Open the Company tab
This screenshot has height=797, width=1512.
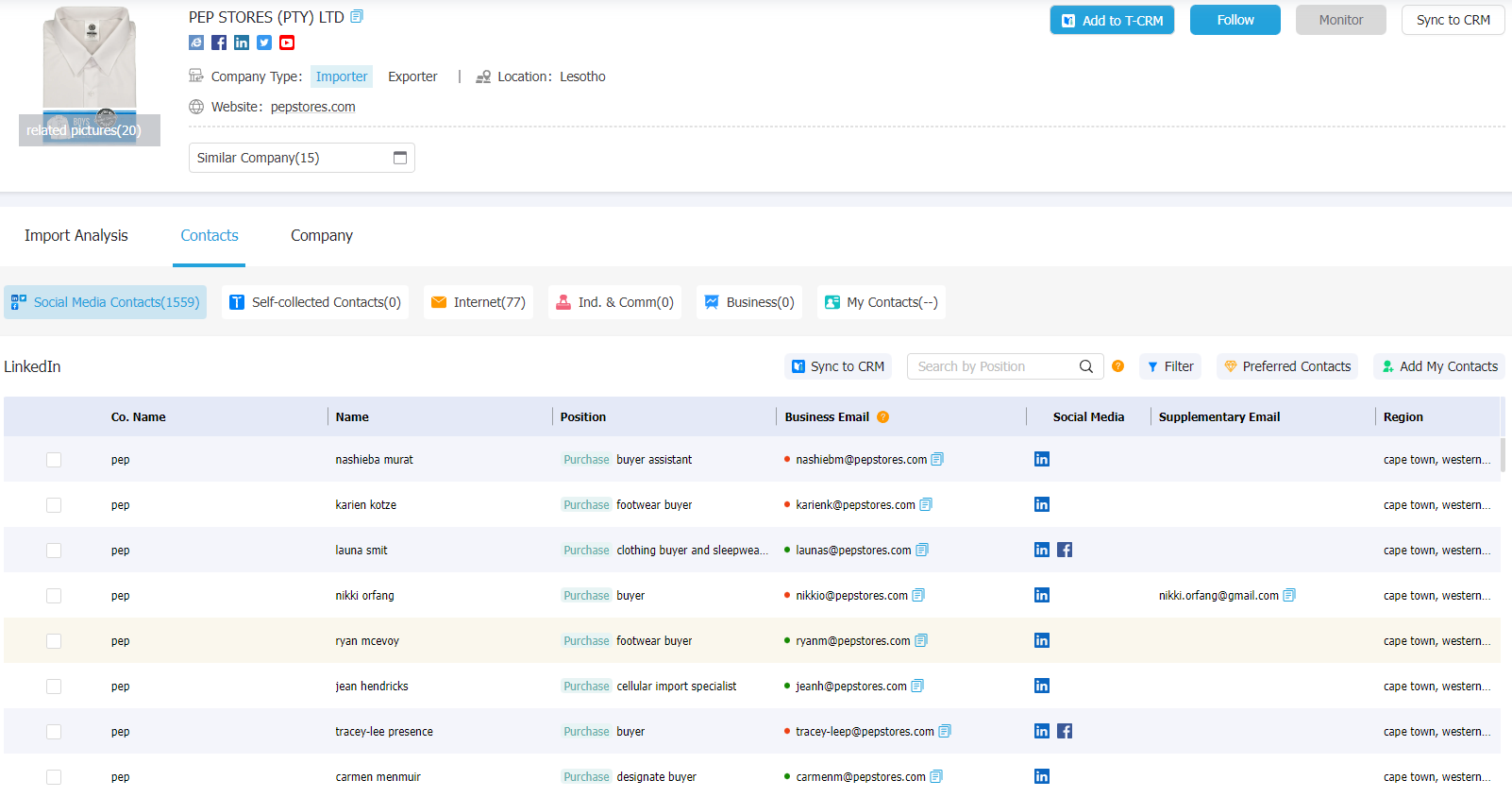click(322, 235)
